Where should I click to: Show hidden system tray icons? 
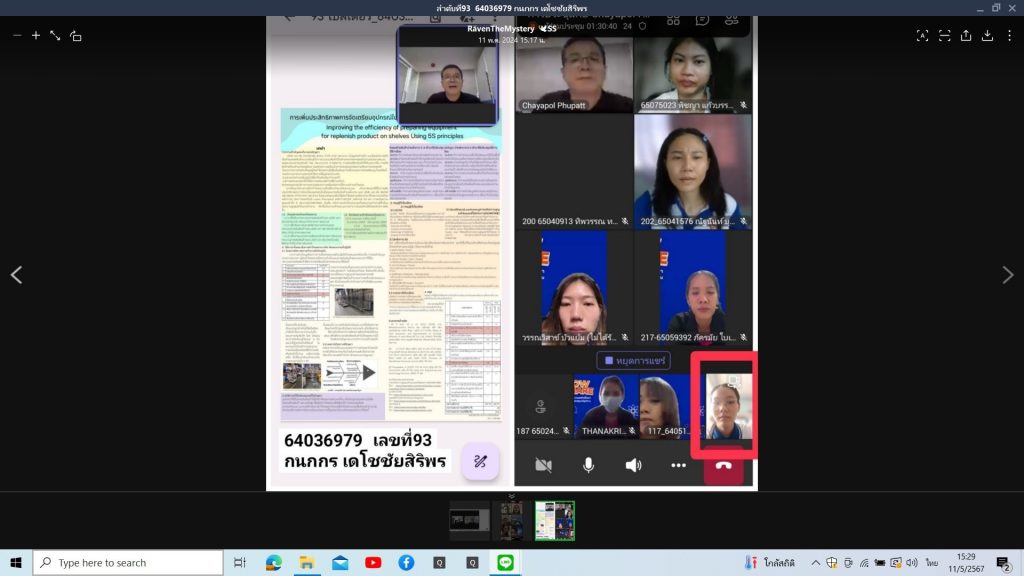coord(816,562)
